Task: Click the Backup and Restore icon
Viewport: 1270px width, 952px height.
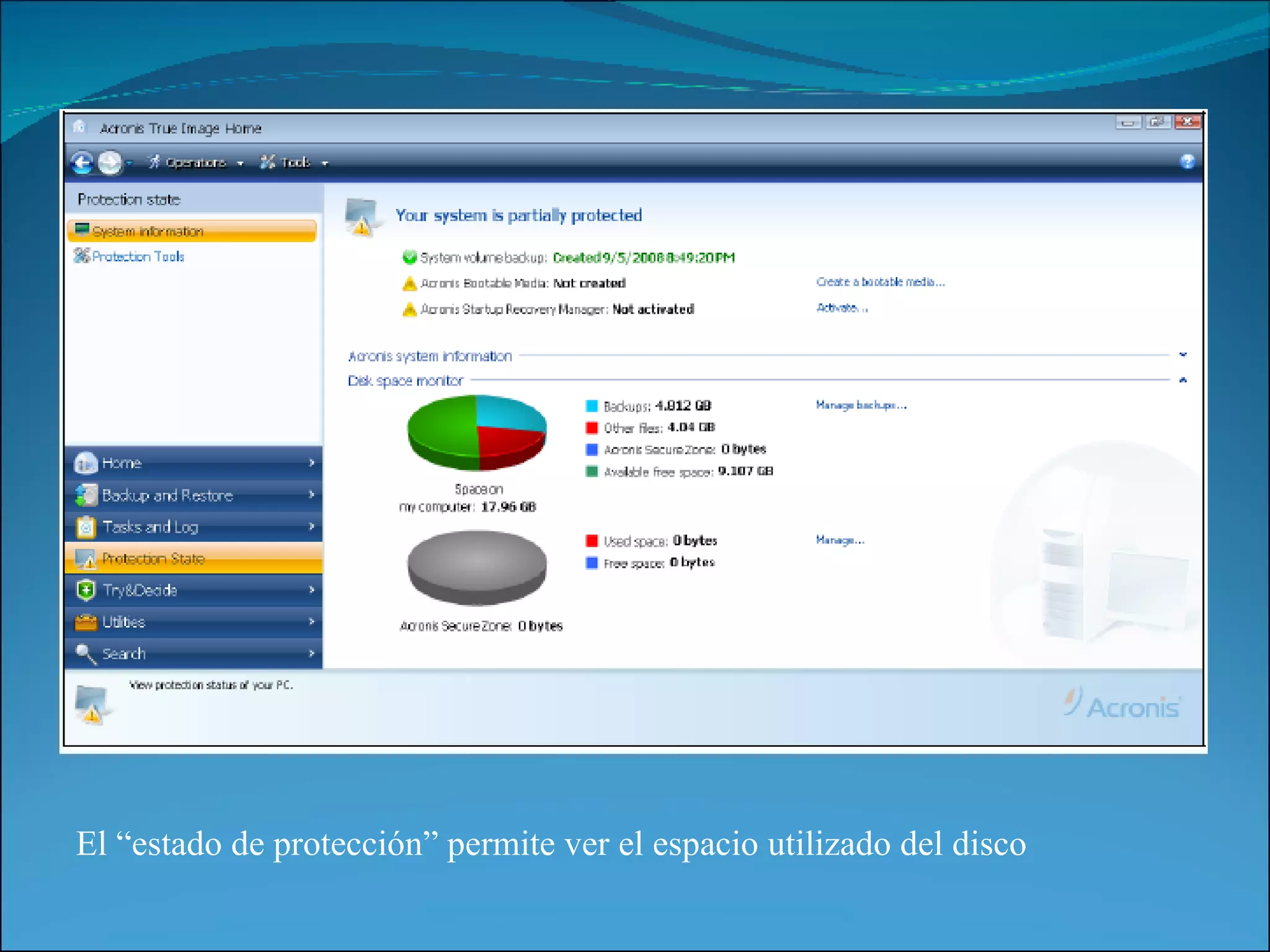Action: pyautogui.click(x=86, y=495)
